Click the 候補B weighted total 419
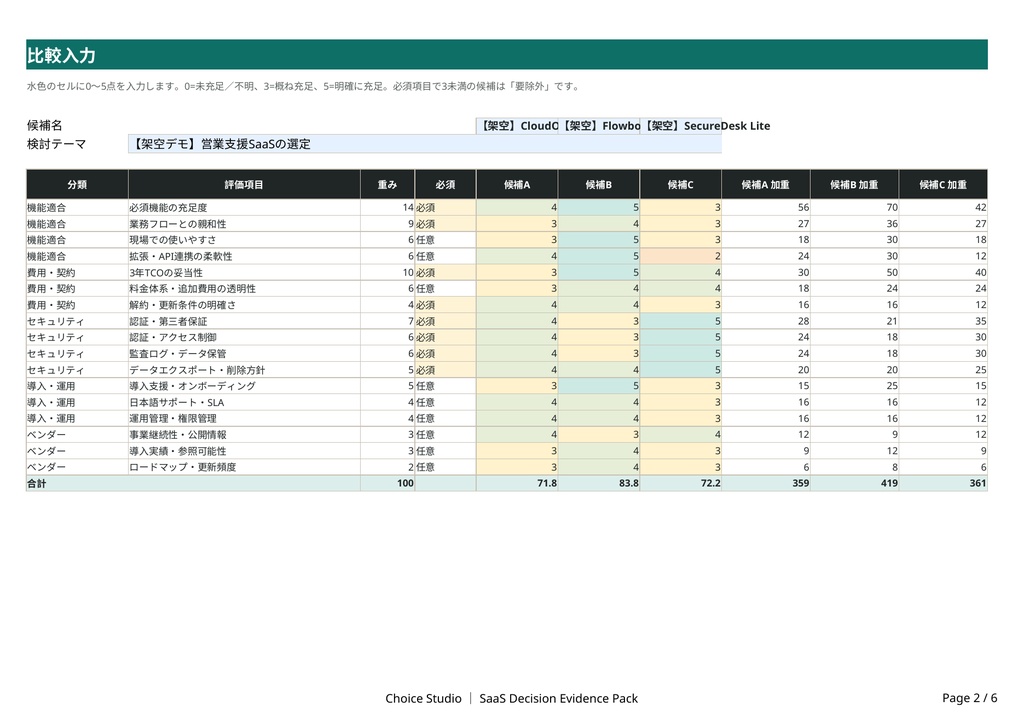 (x=854, y=483)
